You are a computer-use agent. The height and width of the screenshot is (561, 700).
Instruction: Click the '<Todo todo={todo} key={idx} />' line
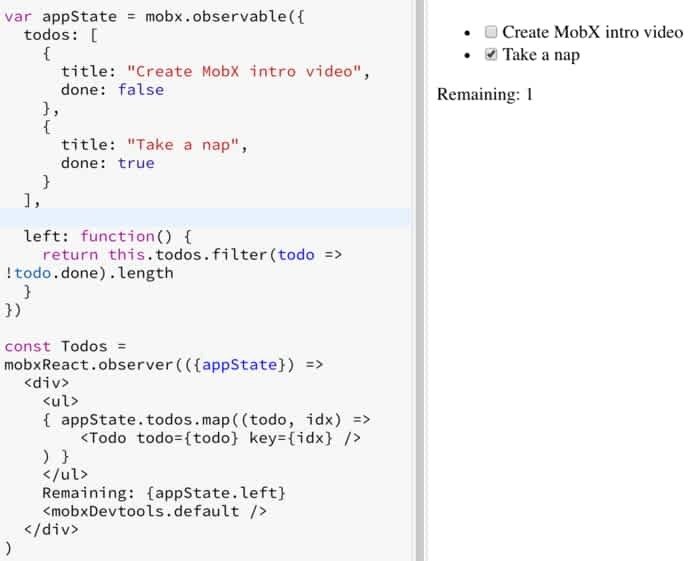[x=221, y=438]
